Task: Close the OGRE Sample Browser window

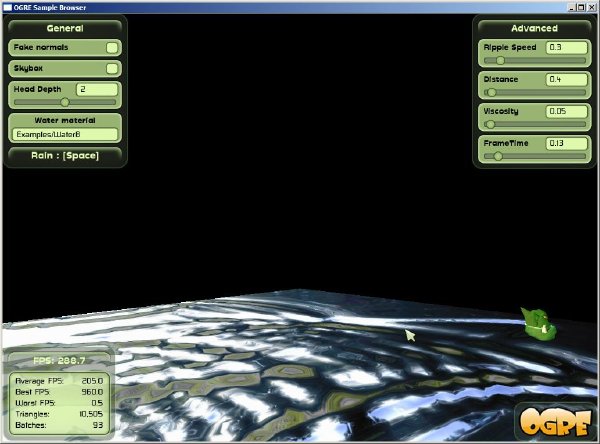Action: point(590,7)
